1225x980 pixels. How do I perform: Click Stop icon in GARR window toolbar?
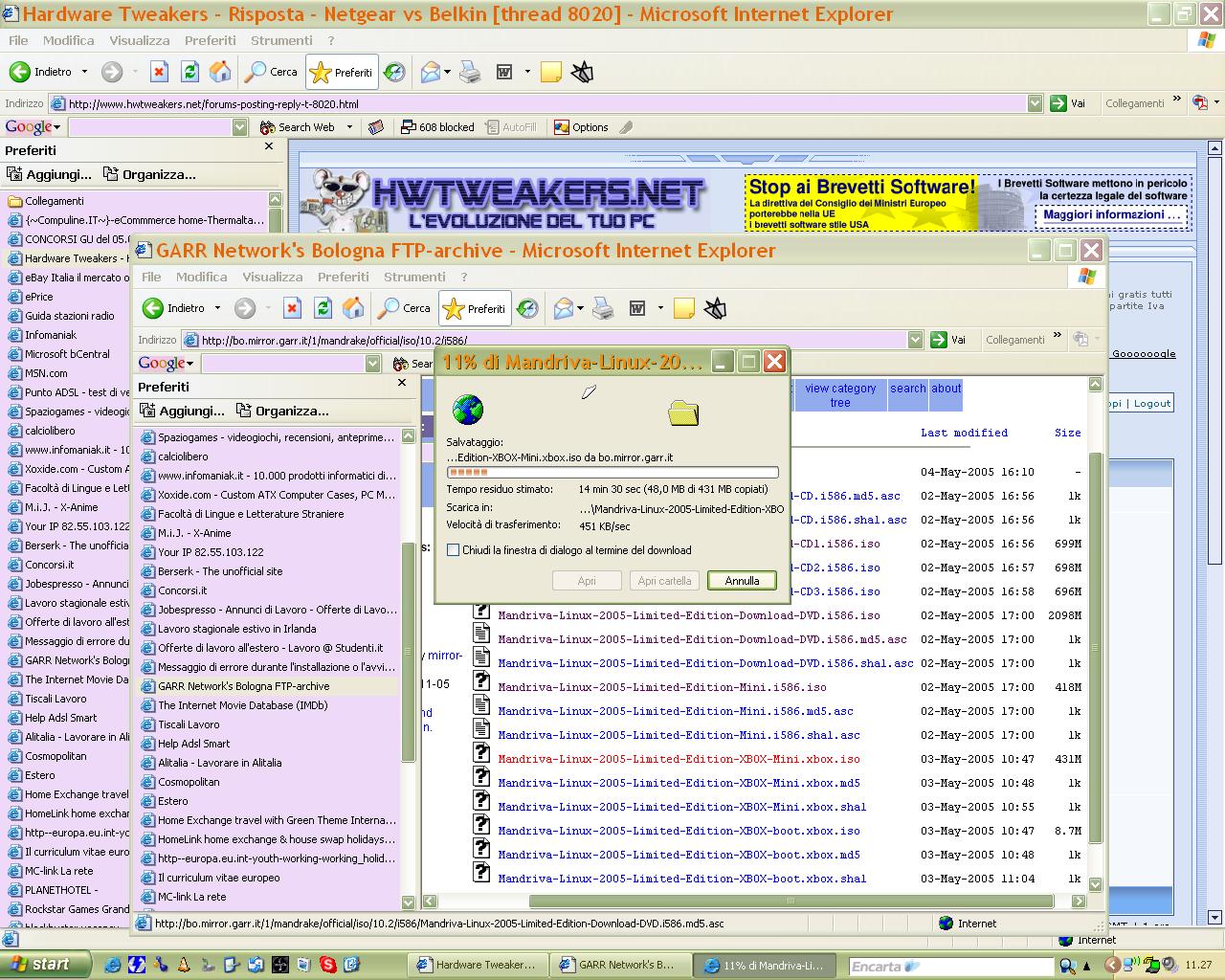click(x=292, y=308)
